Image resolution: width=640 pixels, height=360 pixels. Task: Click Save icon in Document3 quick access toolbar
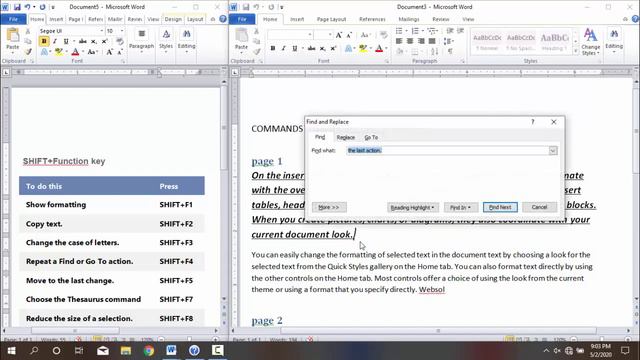tap(246, 7)
